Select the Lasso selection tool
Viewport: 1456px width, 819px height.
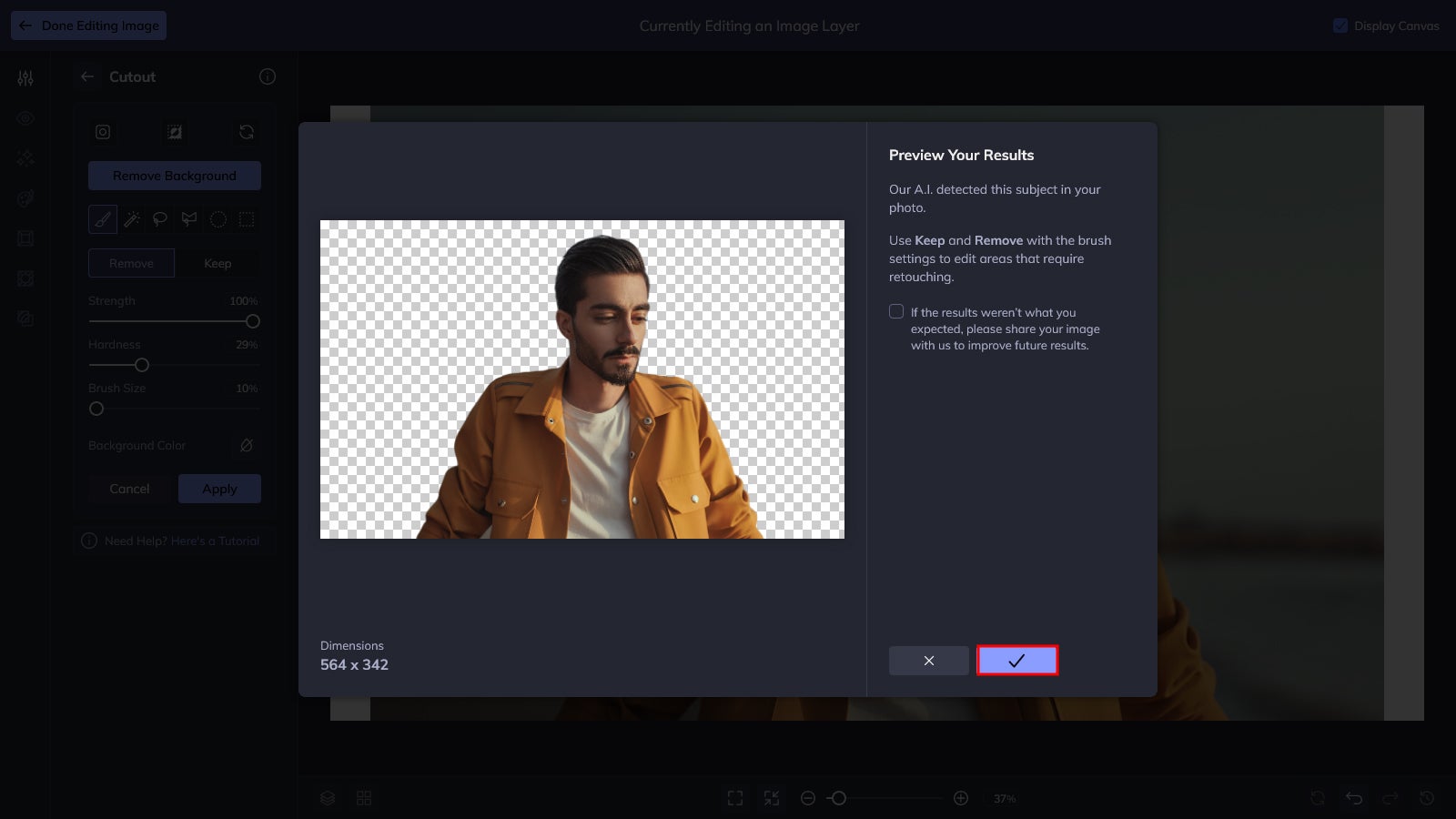[x=160, y=219]
